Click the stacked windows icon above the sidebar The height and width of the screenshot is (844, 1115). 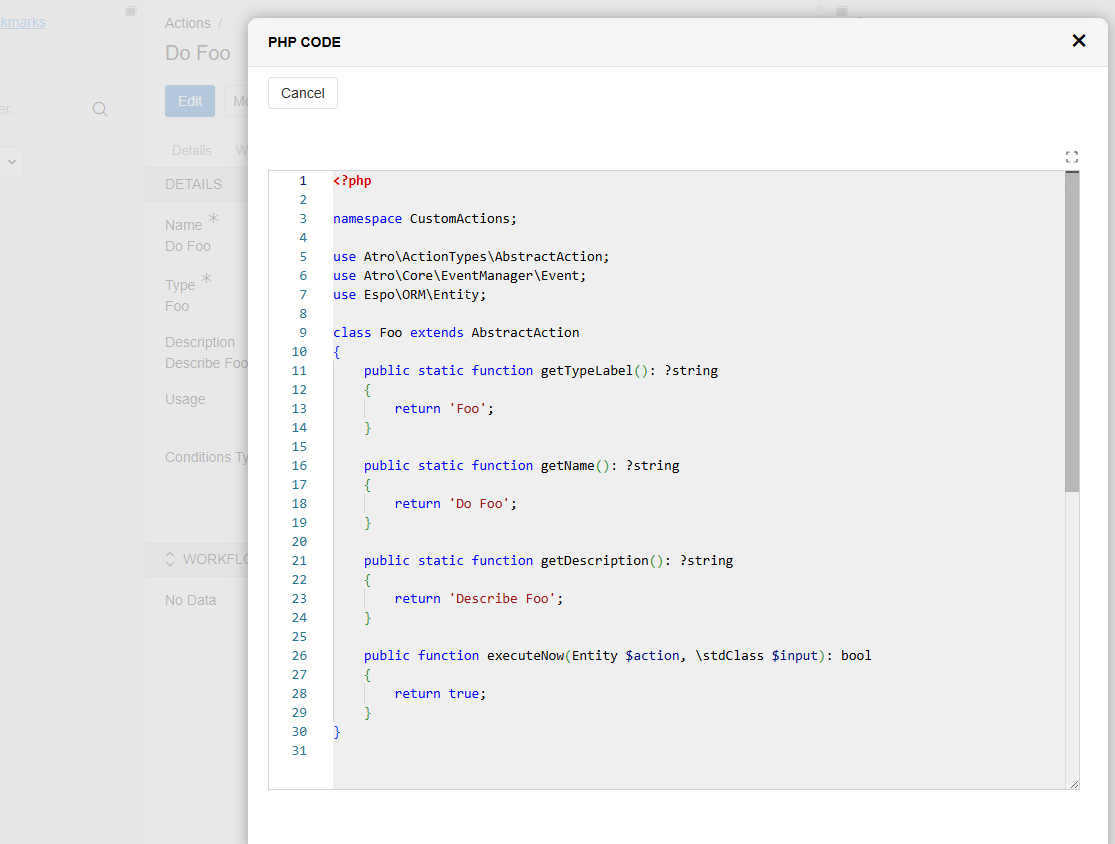click(x=131, y=11)
